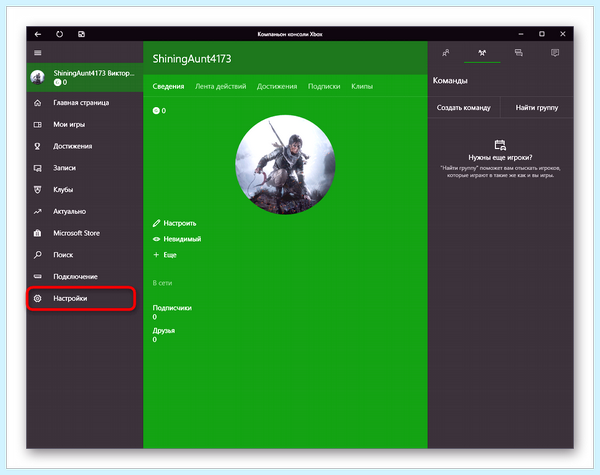Click the trending icon for Актуально
This screenshot has width=600, height=475.
tap(38, 211)
